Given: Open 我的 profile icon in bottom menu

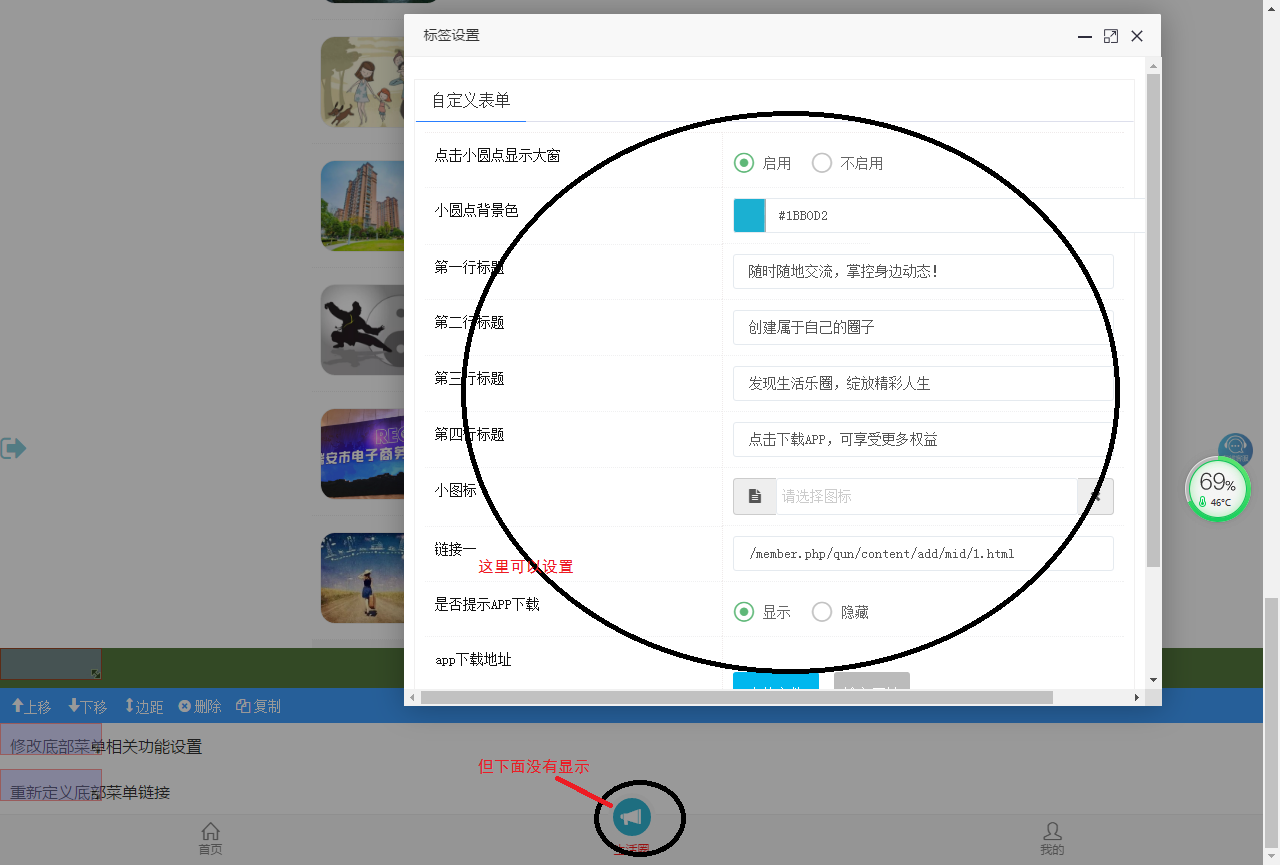Looking at the screenshot, I should (1052, 832).
